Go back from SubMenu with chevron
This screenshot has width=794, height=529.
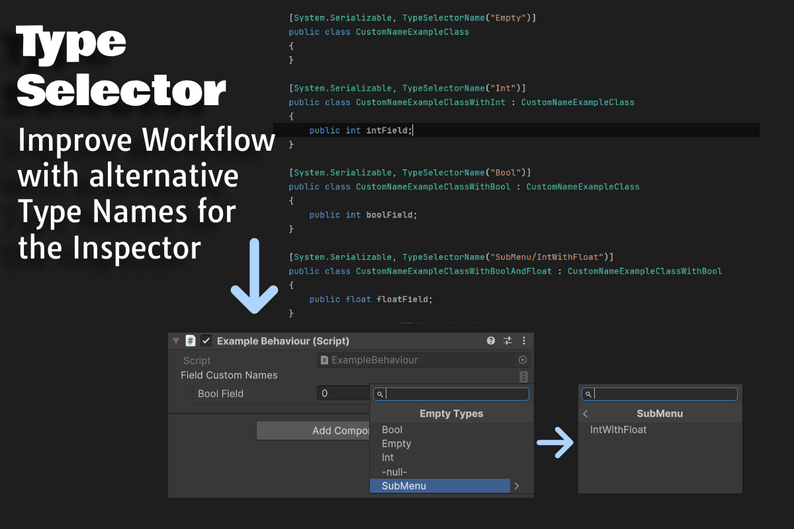click(586, 414)
